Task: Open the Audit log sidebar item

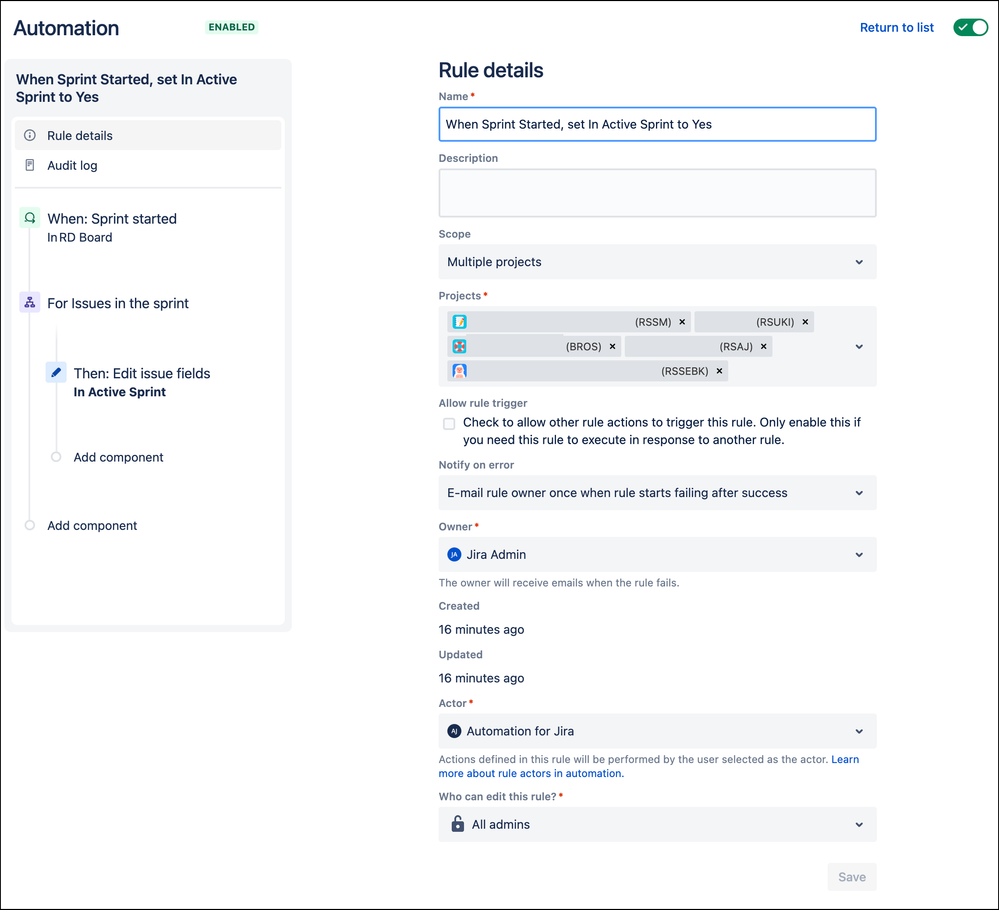Action: [148, 165]
